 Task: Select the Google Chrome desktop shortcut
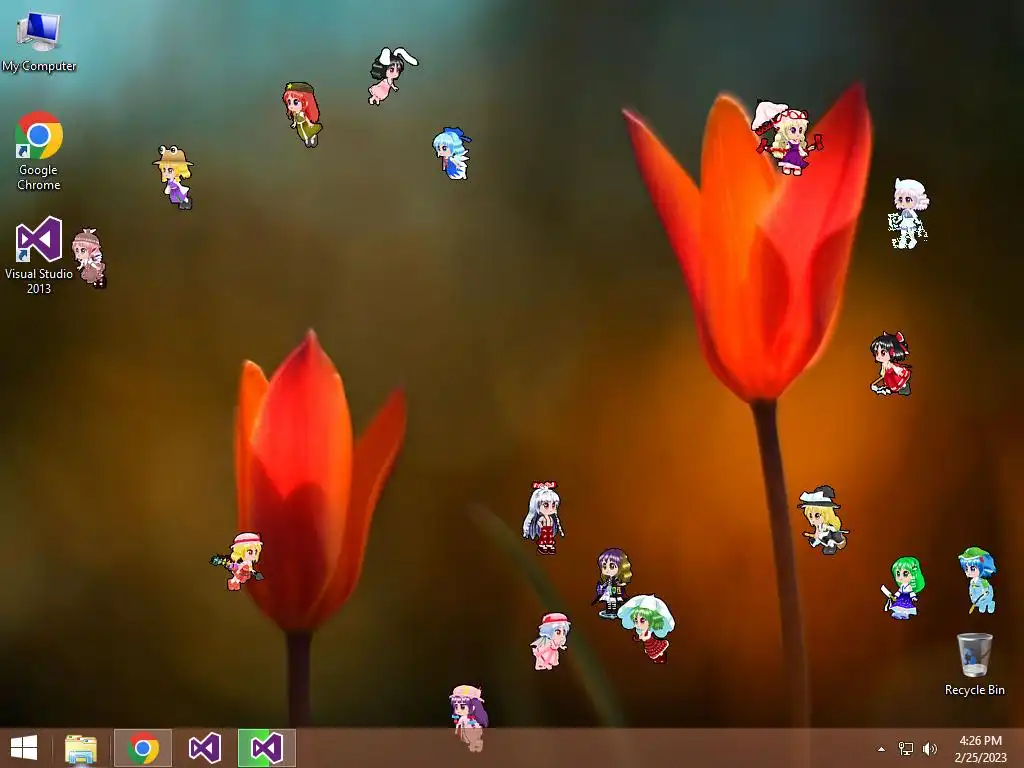coord(39,151)
